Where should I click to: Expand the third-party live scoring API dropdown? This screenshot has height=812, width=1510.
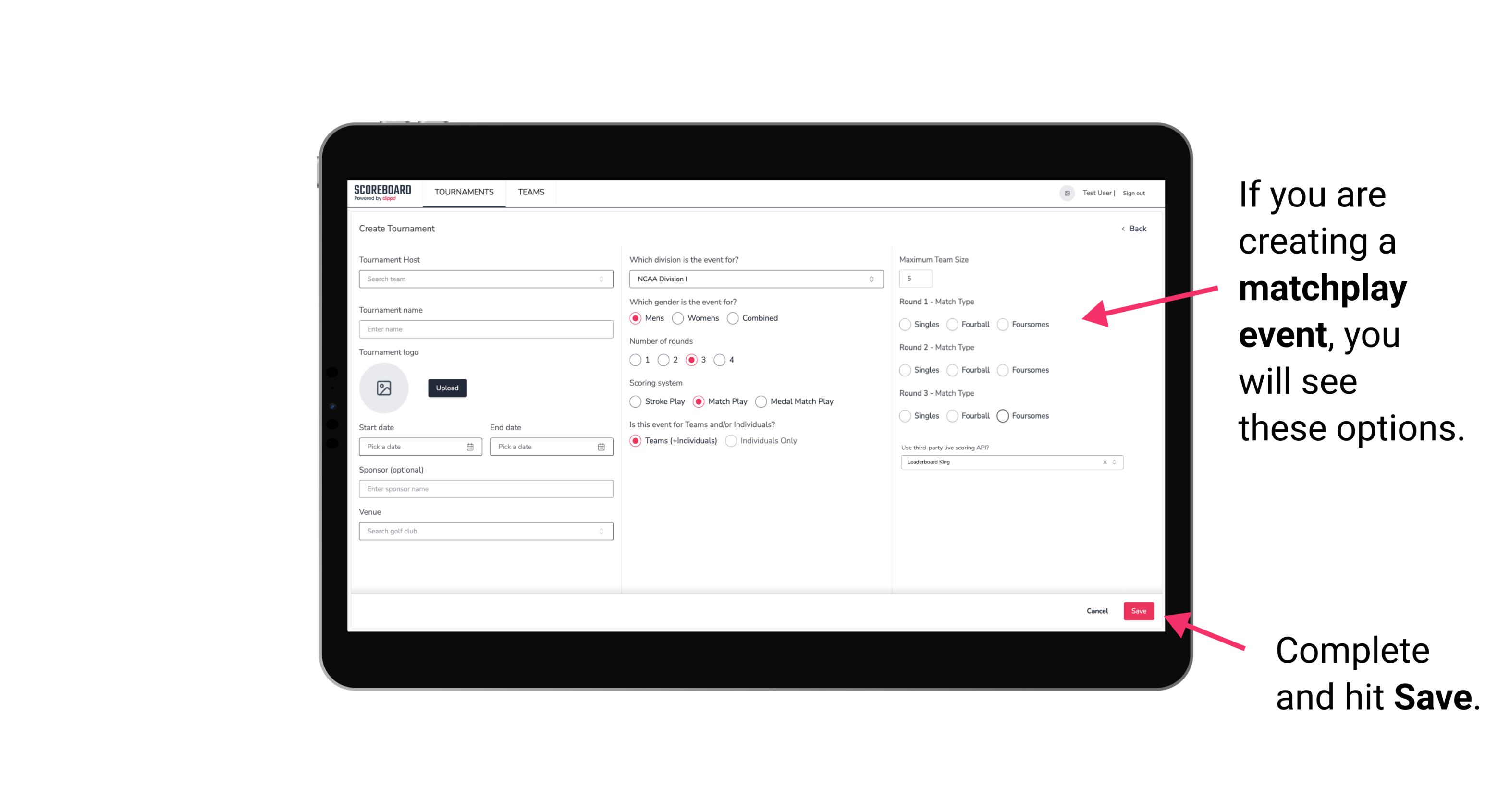tap(1113, 462)
